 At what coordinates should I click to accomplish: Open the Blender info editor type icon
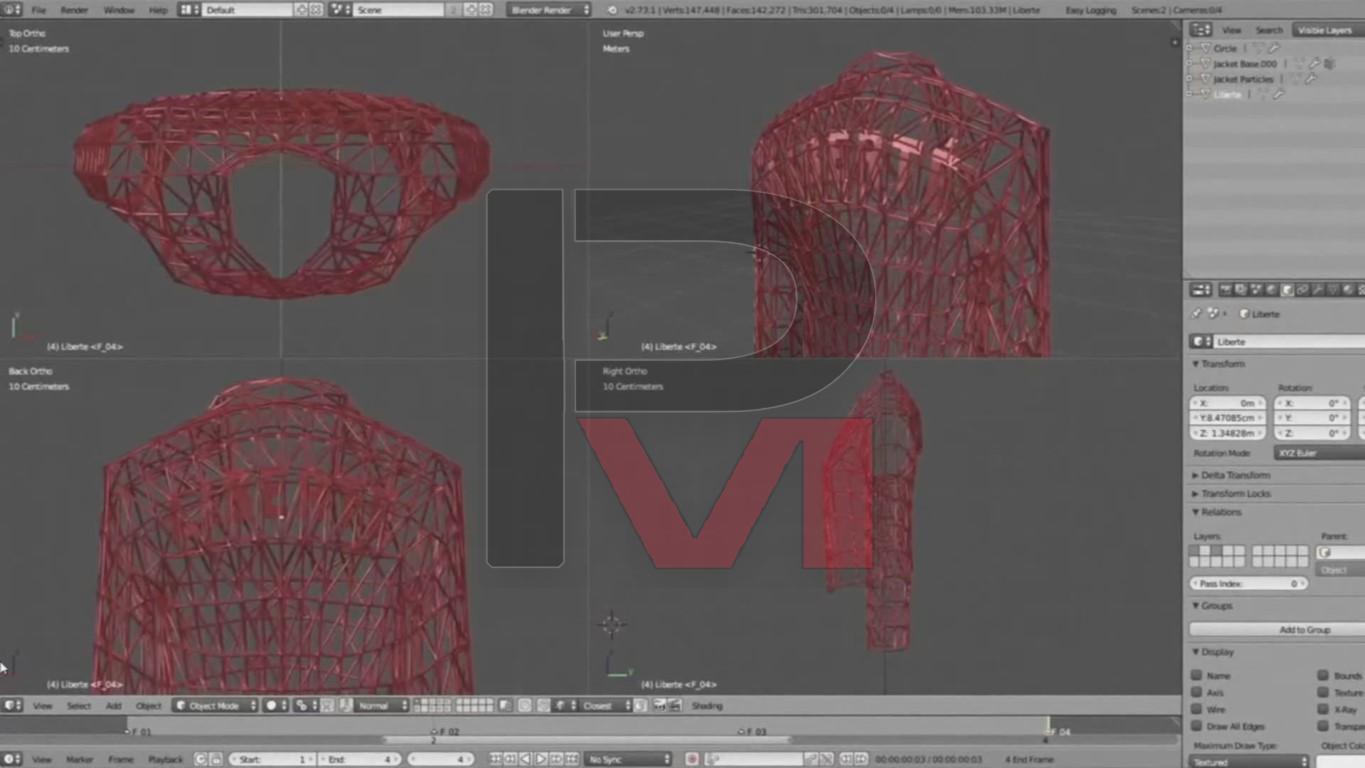[x=11, y=9]
